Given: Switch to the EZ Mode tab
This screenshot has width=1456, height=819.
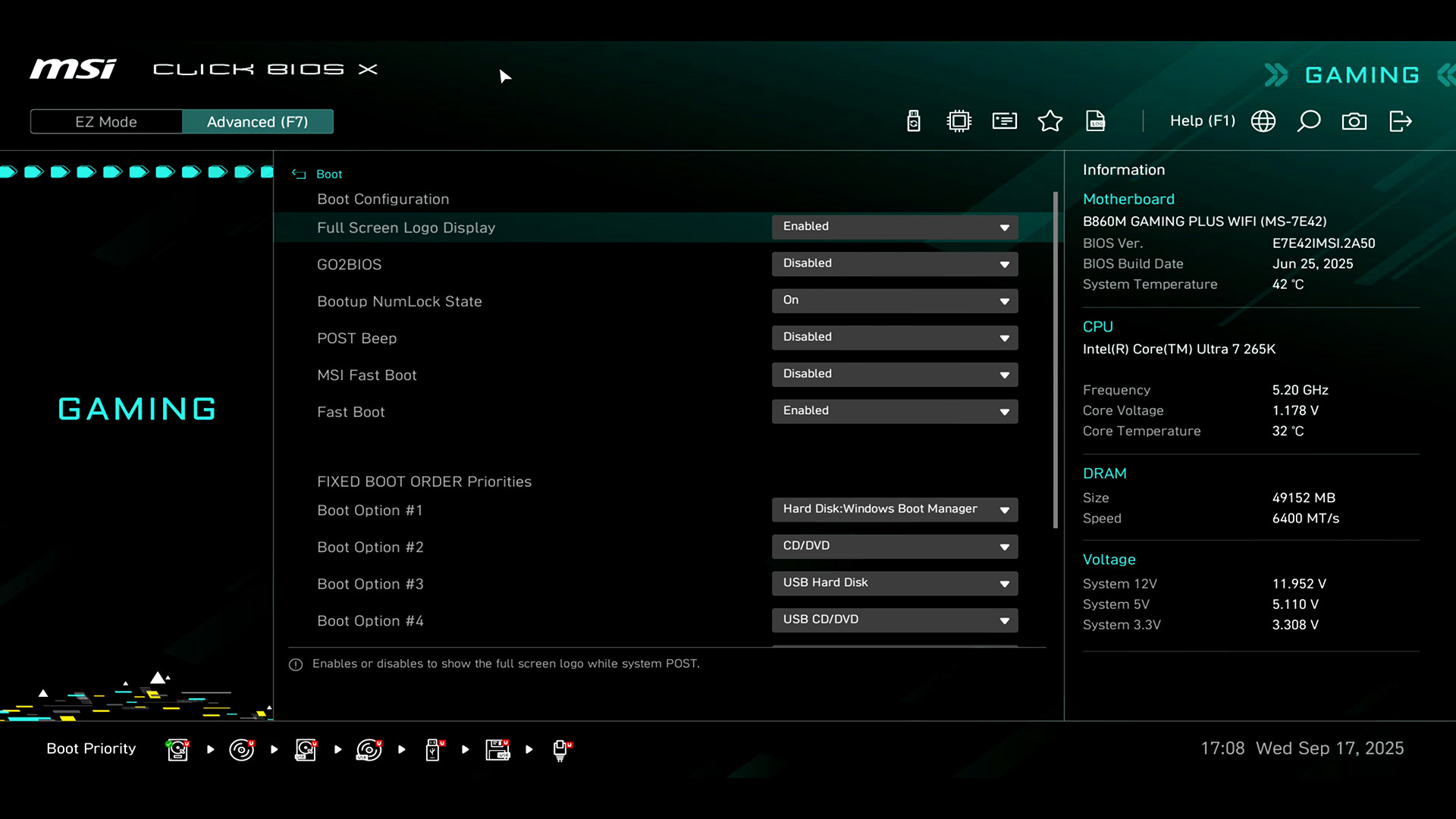Looking at the screenshot, I should (x=106, y=122).
